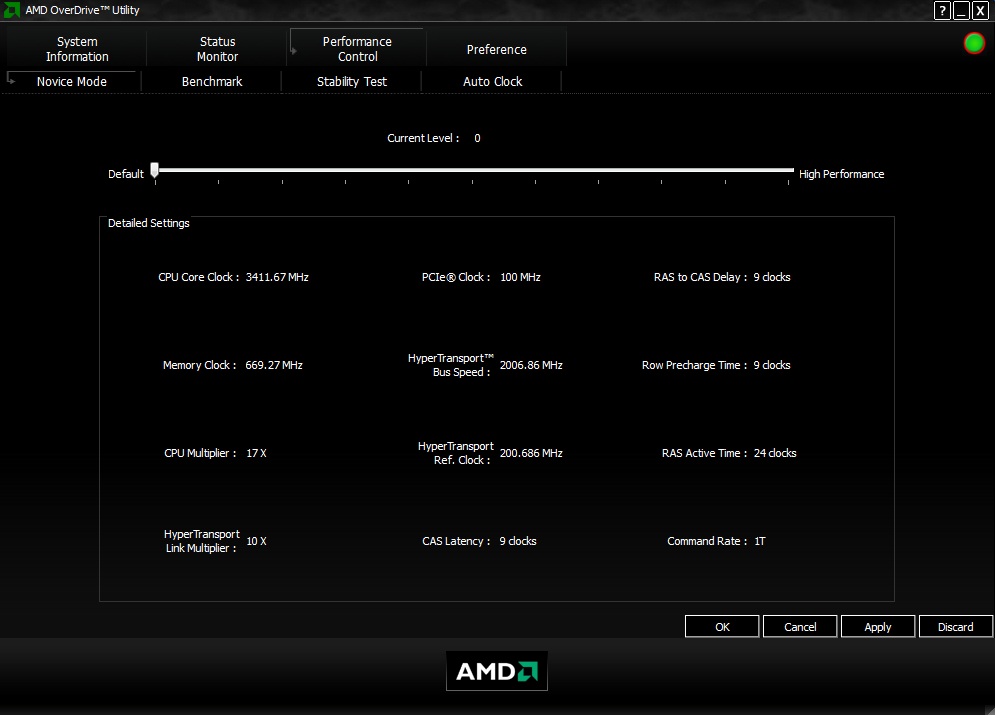Click the Command Rate value 1T

pos(760,541)
